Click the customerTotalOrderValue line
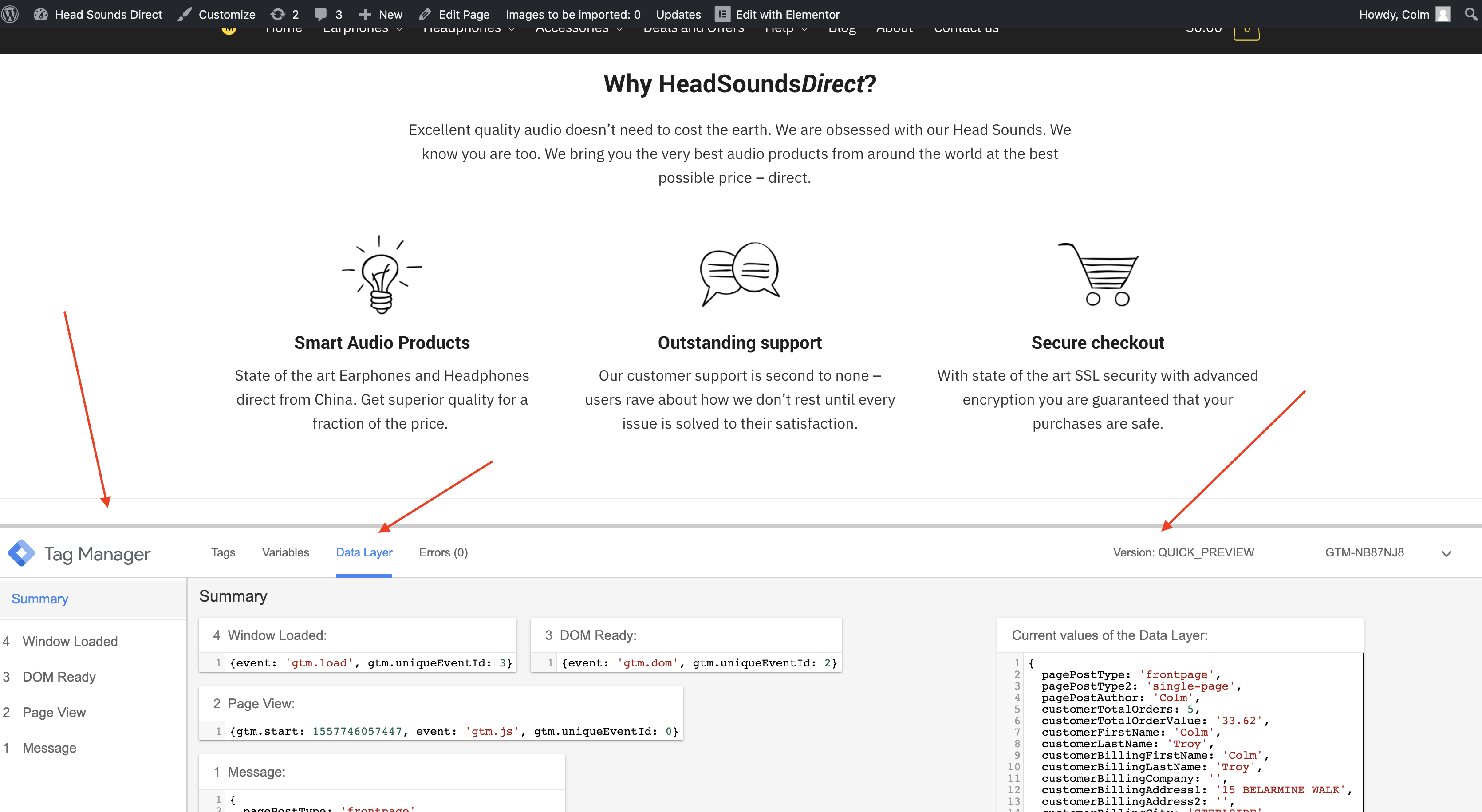Screen dimensions: 1482x812 point(1155,721)
